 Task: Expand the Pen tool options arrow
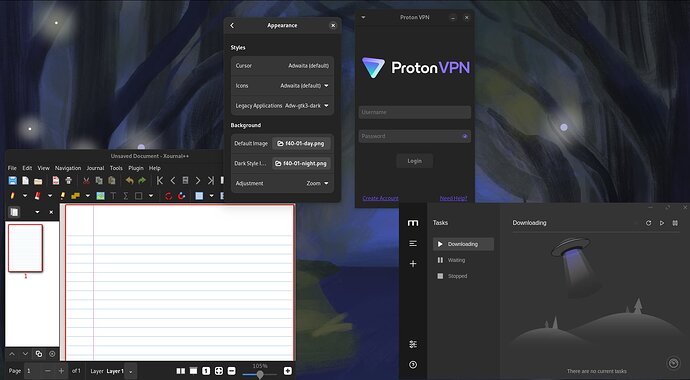coord(25,196)
